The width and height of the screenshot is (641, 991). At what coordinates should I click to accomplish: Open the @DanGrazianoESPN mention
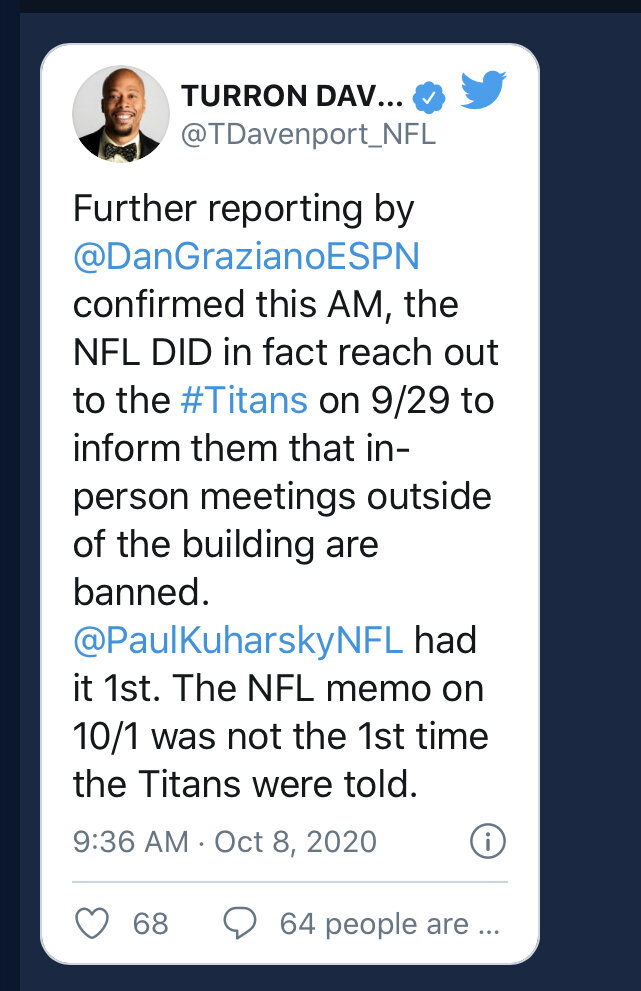pyautogui.click(x=247, y=257)
